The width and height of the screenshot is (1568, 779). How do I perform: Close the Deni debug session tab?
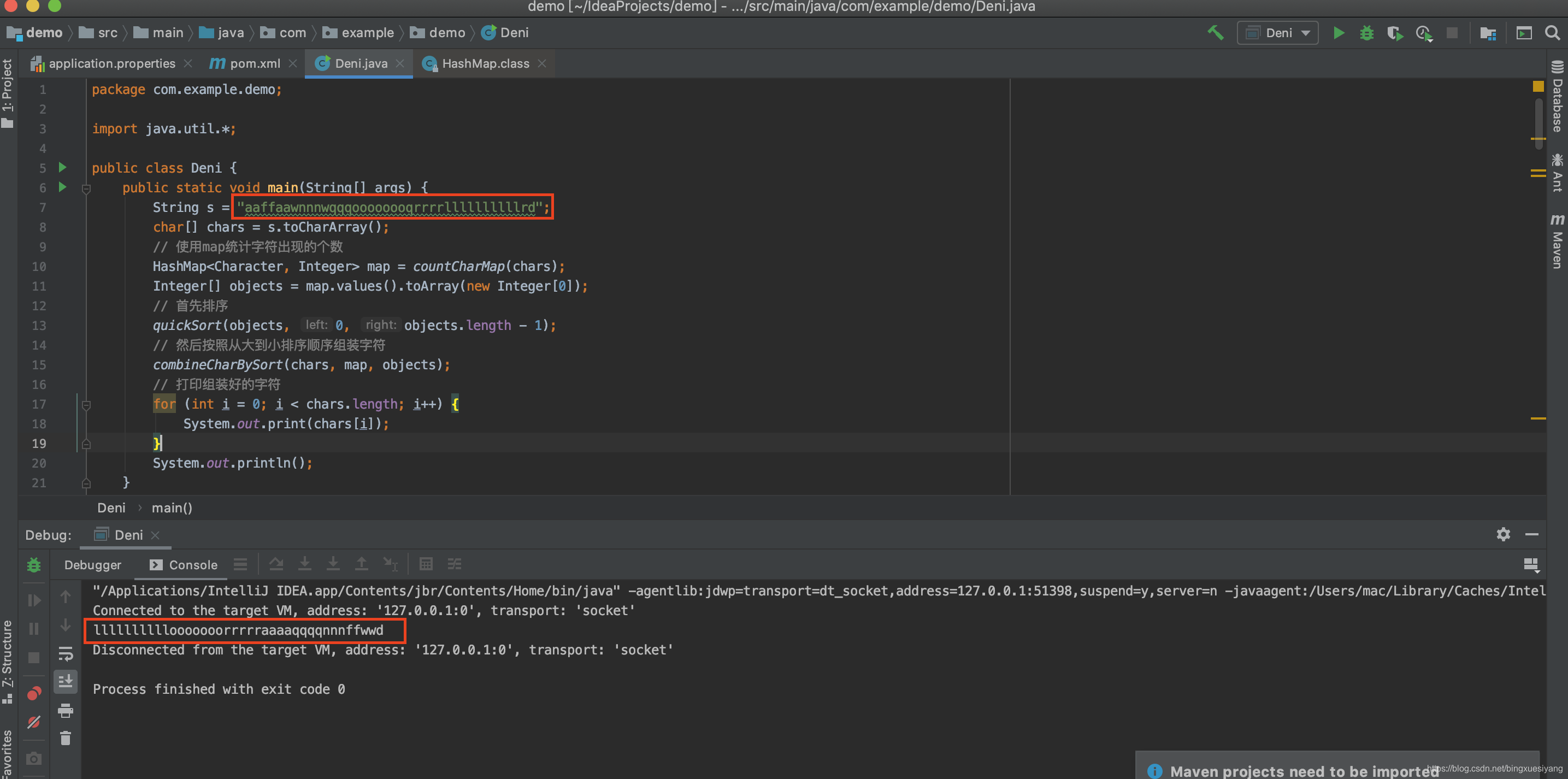click(x=155, y=534)
